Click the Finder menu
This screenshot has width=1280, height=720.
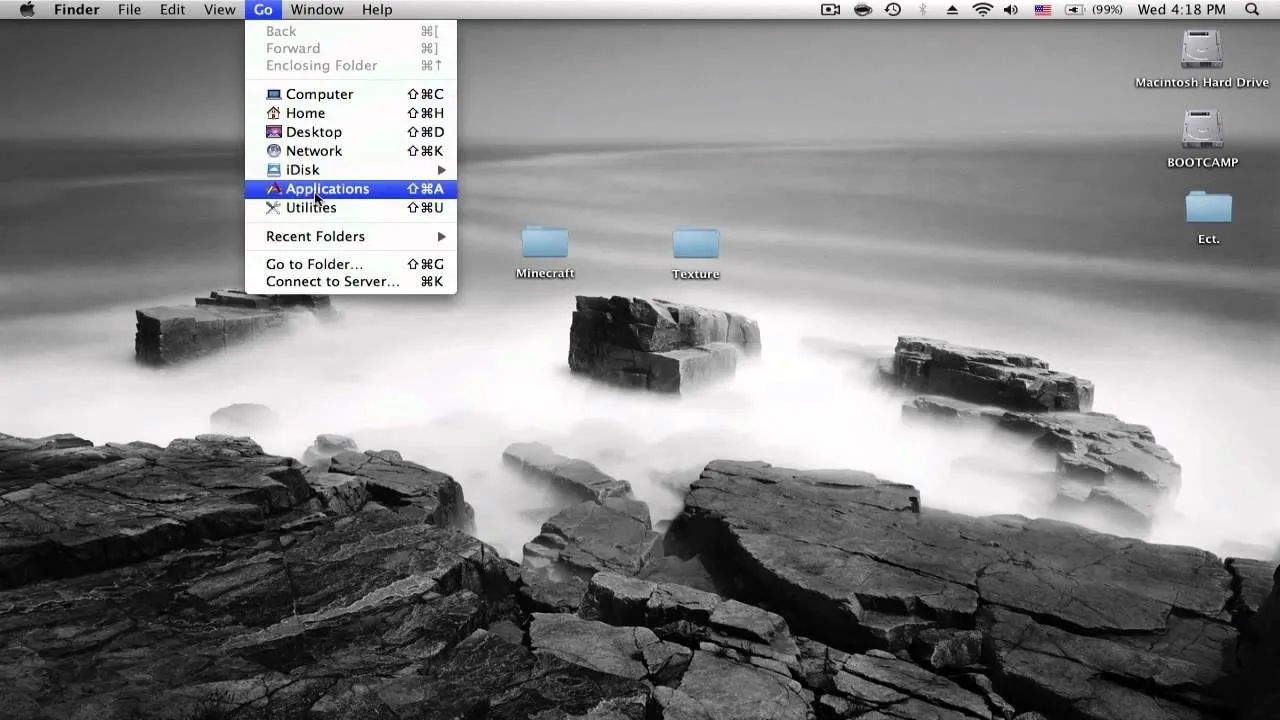[76, 9]
